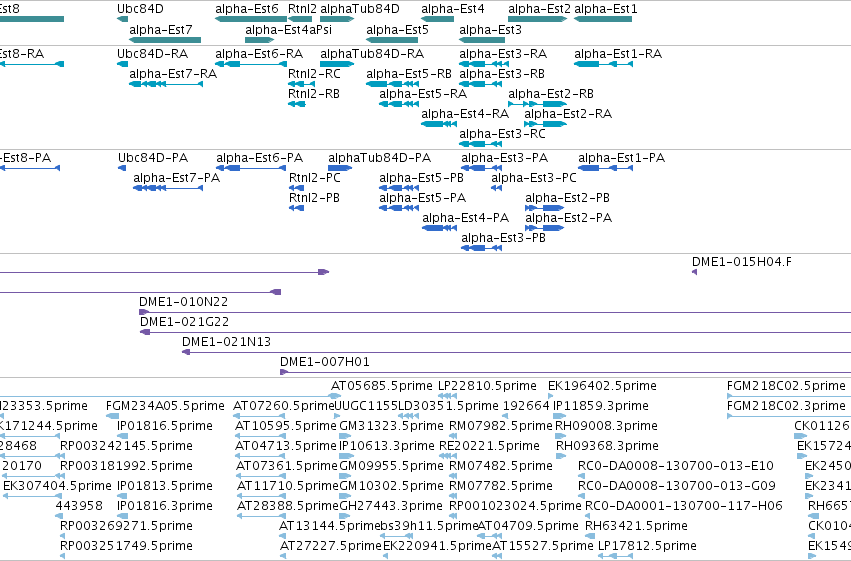The width and height of the screenshot is (851, 561).
Task: Select transcript alpha-Est3-RC
Action: (502, 134)
